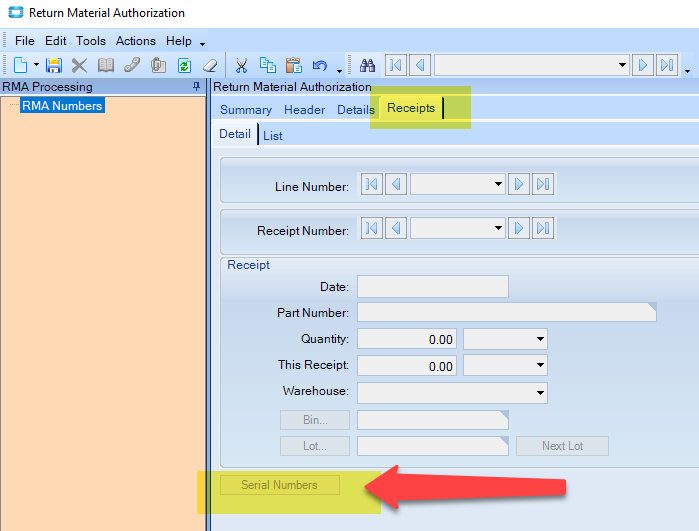
Task: Click the Next Lot button
Action: [562, 446]
